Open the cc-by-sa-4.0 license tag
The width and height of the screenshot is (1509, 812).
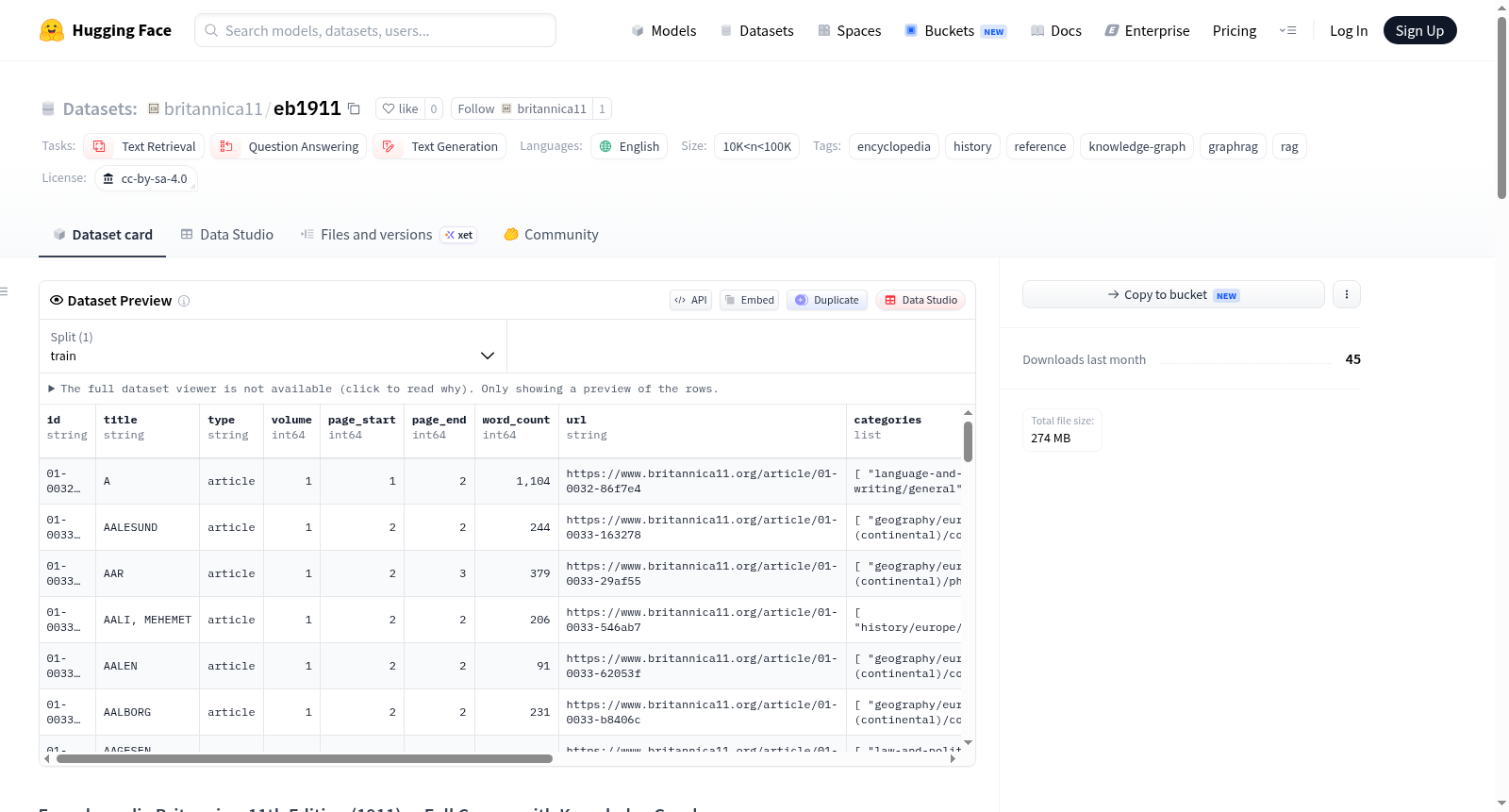(x=146, y=178)
